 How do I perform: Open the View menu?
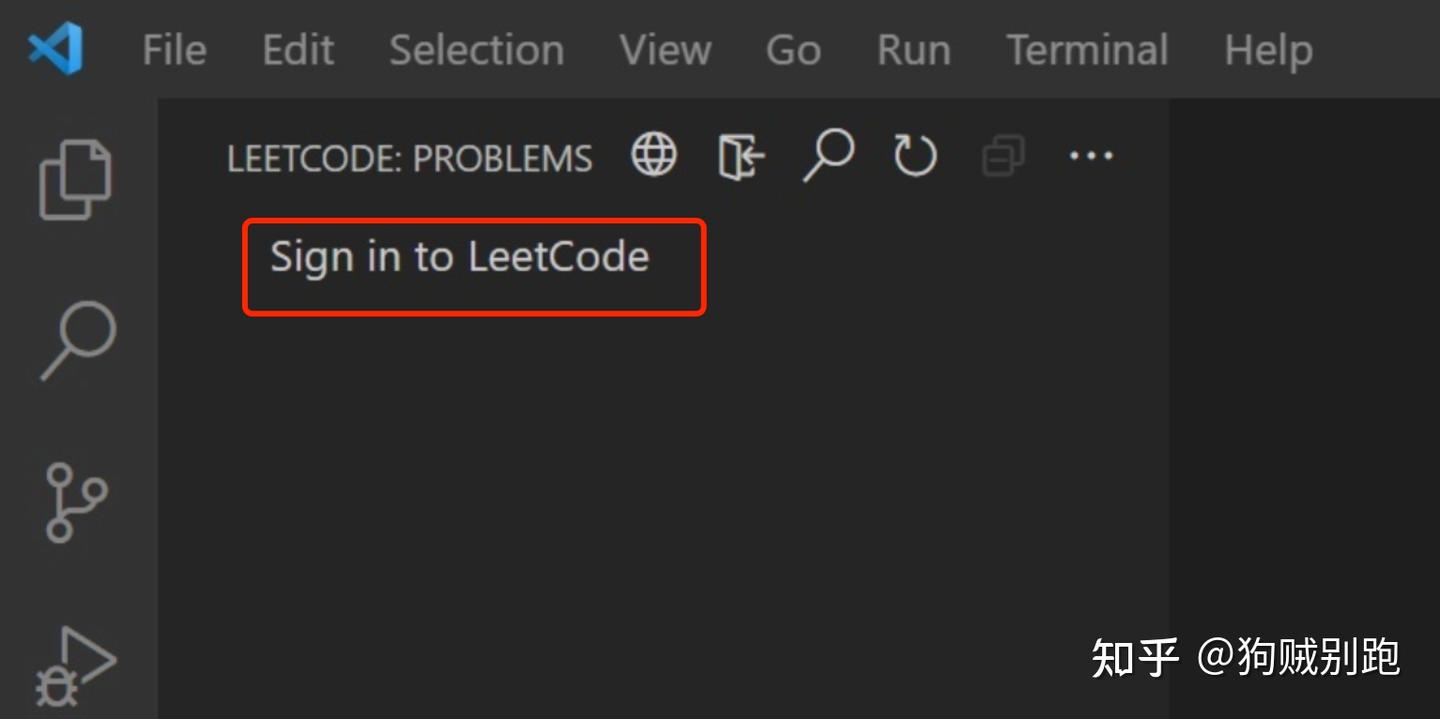tap(665, 50)
